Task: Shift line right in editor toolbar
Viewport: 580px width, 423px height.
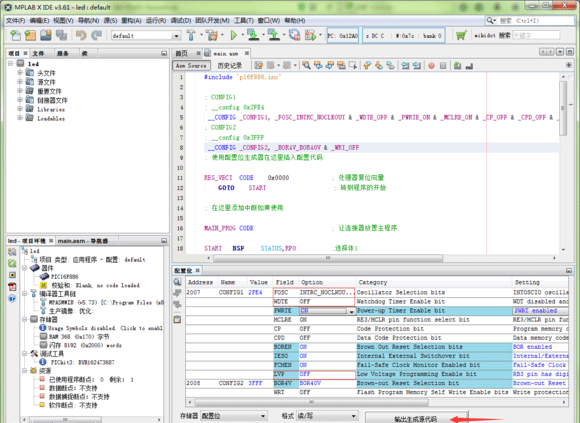Action: 417,66
